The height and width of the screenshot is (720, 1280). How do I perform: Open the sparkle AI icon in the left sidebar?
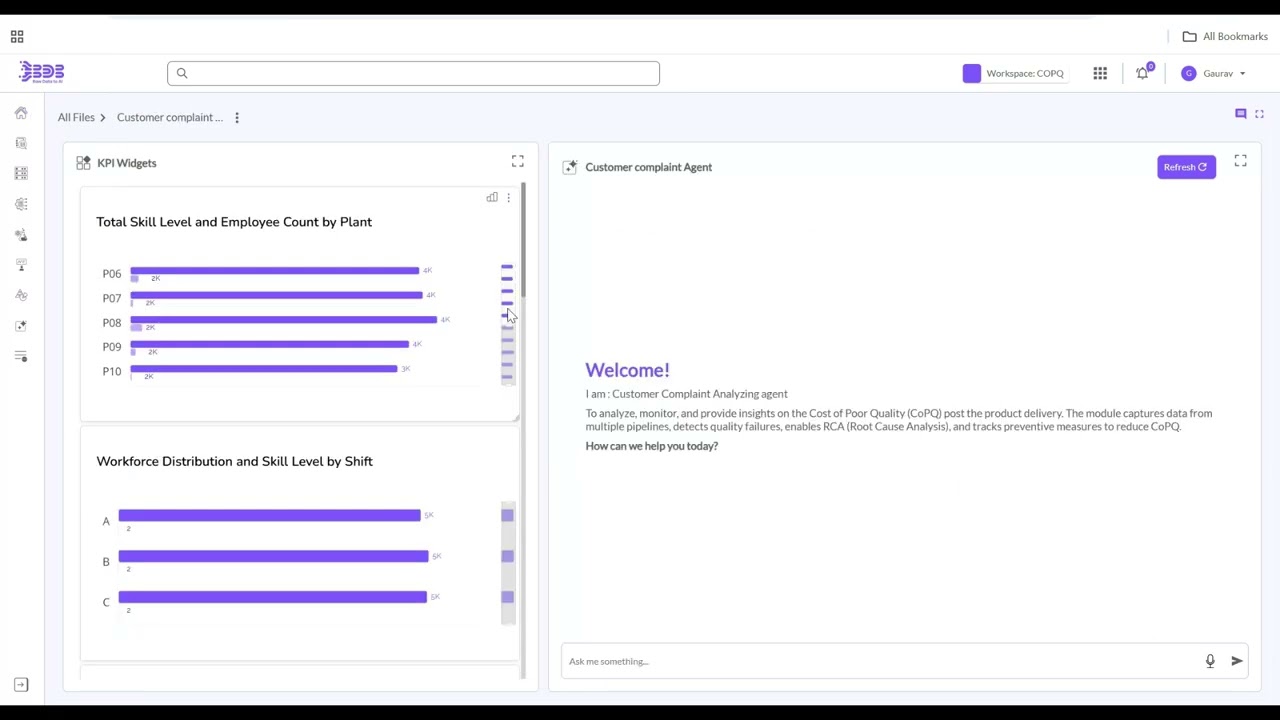[x=21, y=326]
